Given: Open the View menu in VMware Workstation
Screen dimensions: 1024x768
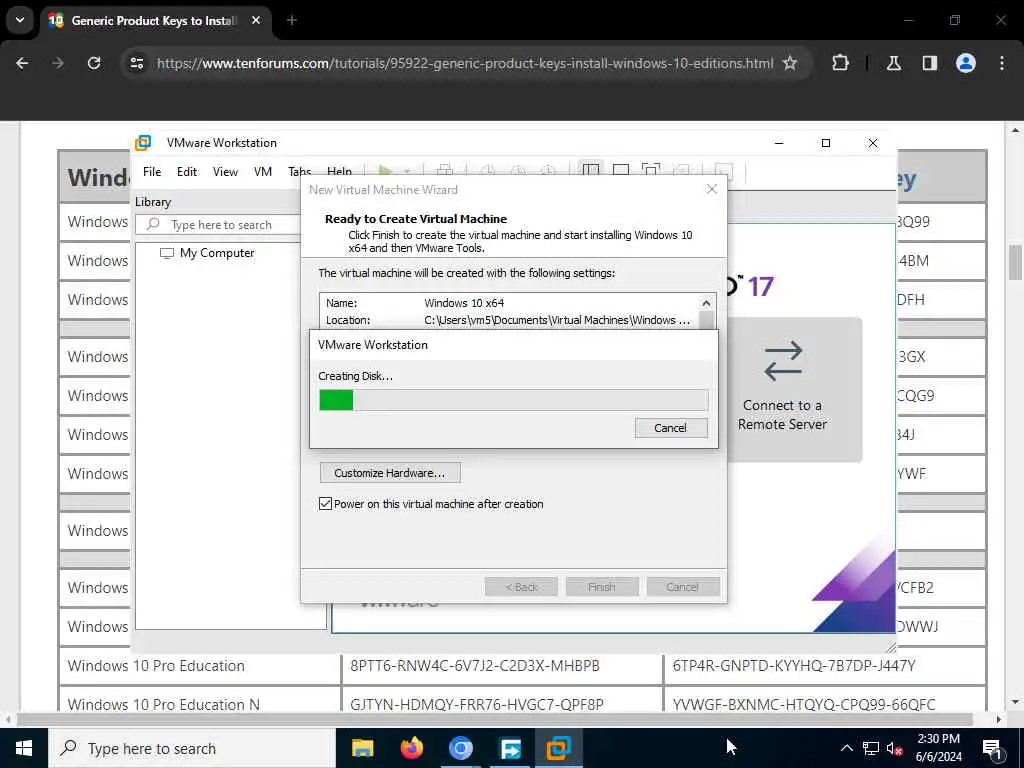Looking at the screenshot, I should click(x=225, y=172).
